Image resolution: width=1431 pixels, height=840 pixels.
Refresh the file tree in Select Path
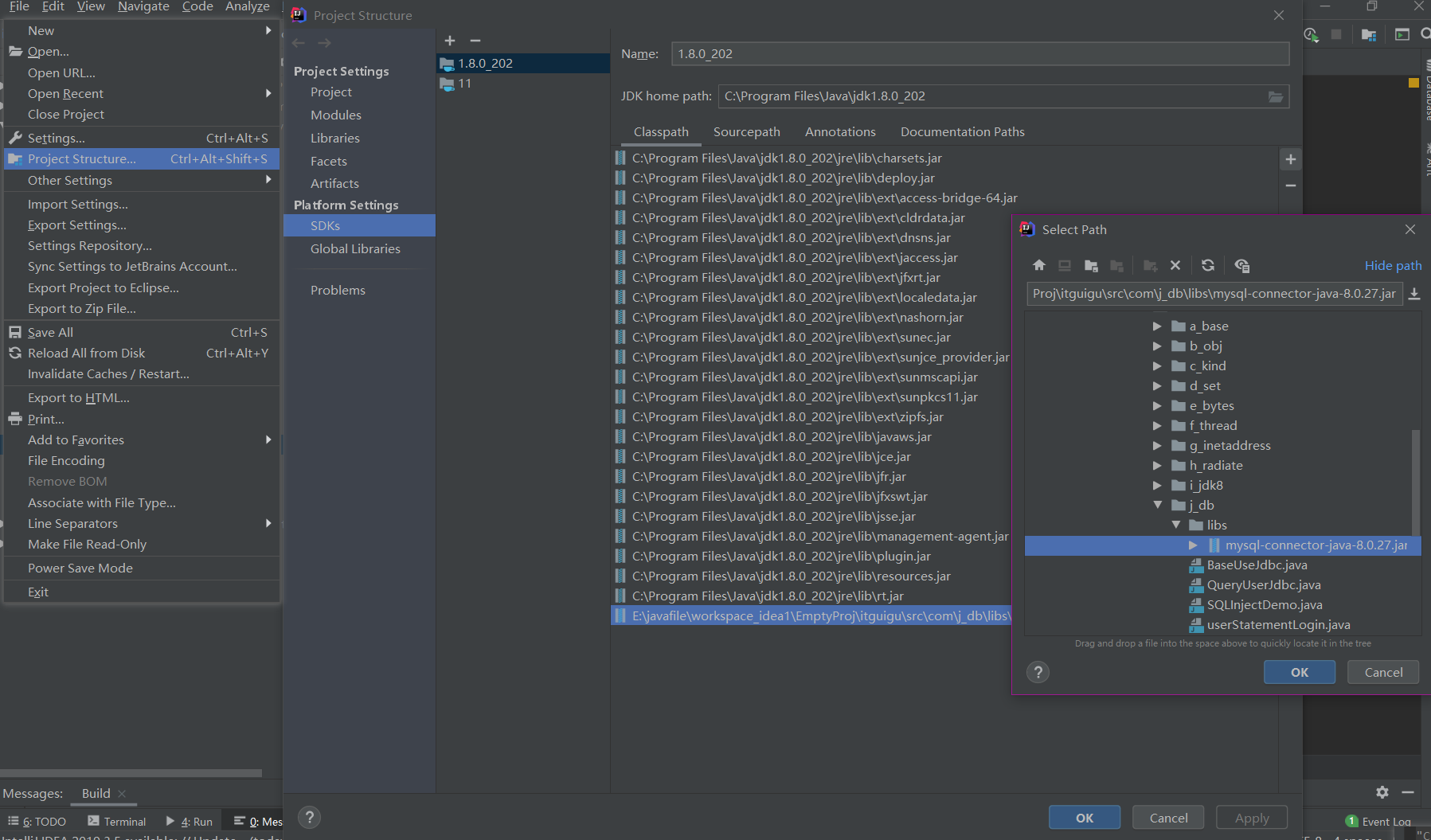[1208, 265]
